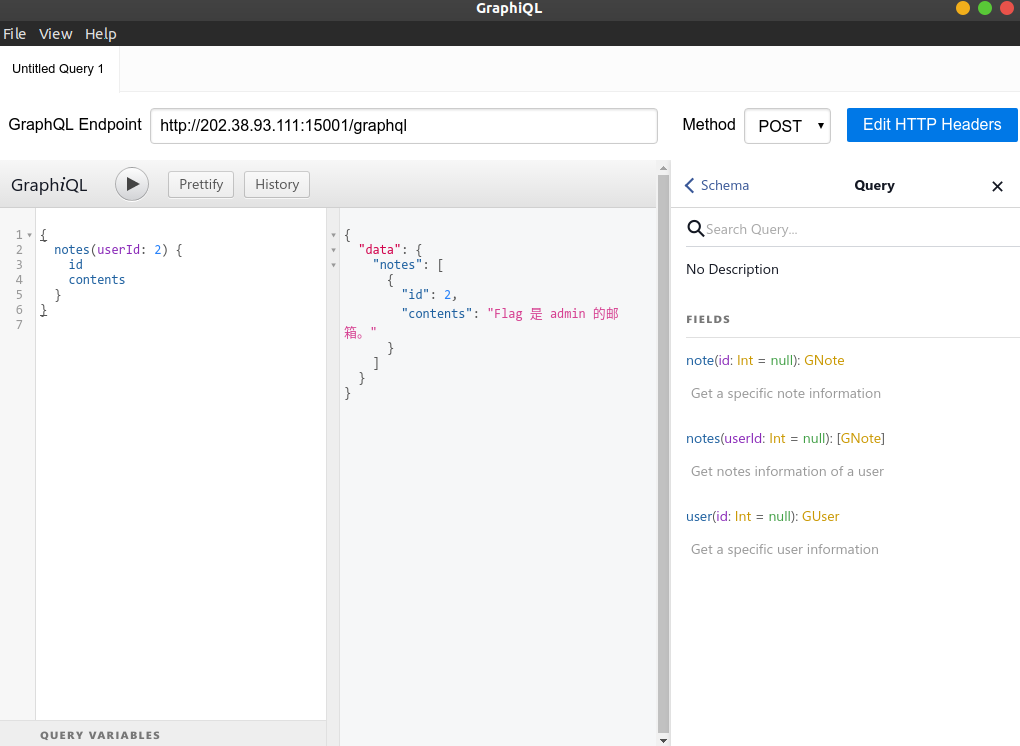Open query History
The width and height of the screenshot is (1020, 746).
click(x=277, y=184)
